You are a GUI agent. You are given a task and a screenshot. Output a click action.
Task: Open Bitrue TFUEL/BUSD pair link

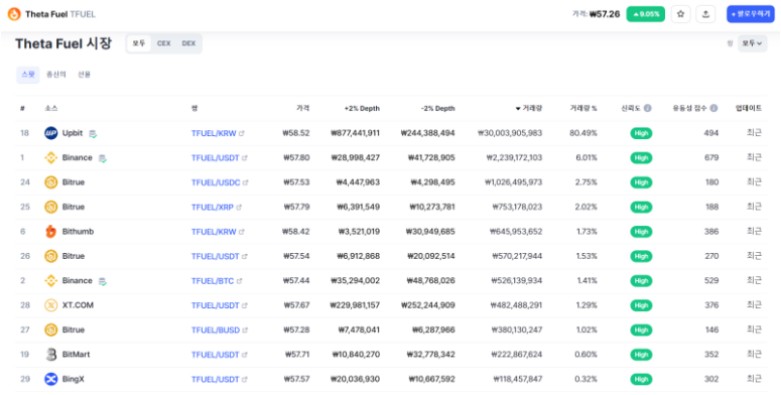pyautogui.click(x=216, y=330)
